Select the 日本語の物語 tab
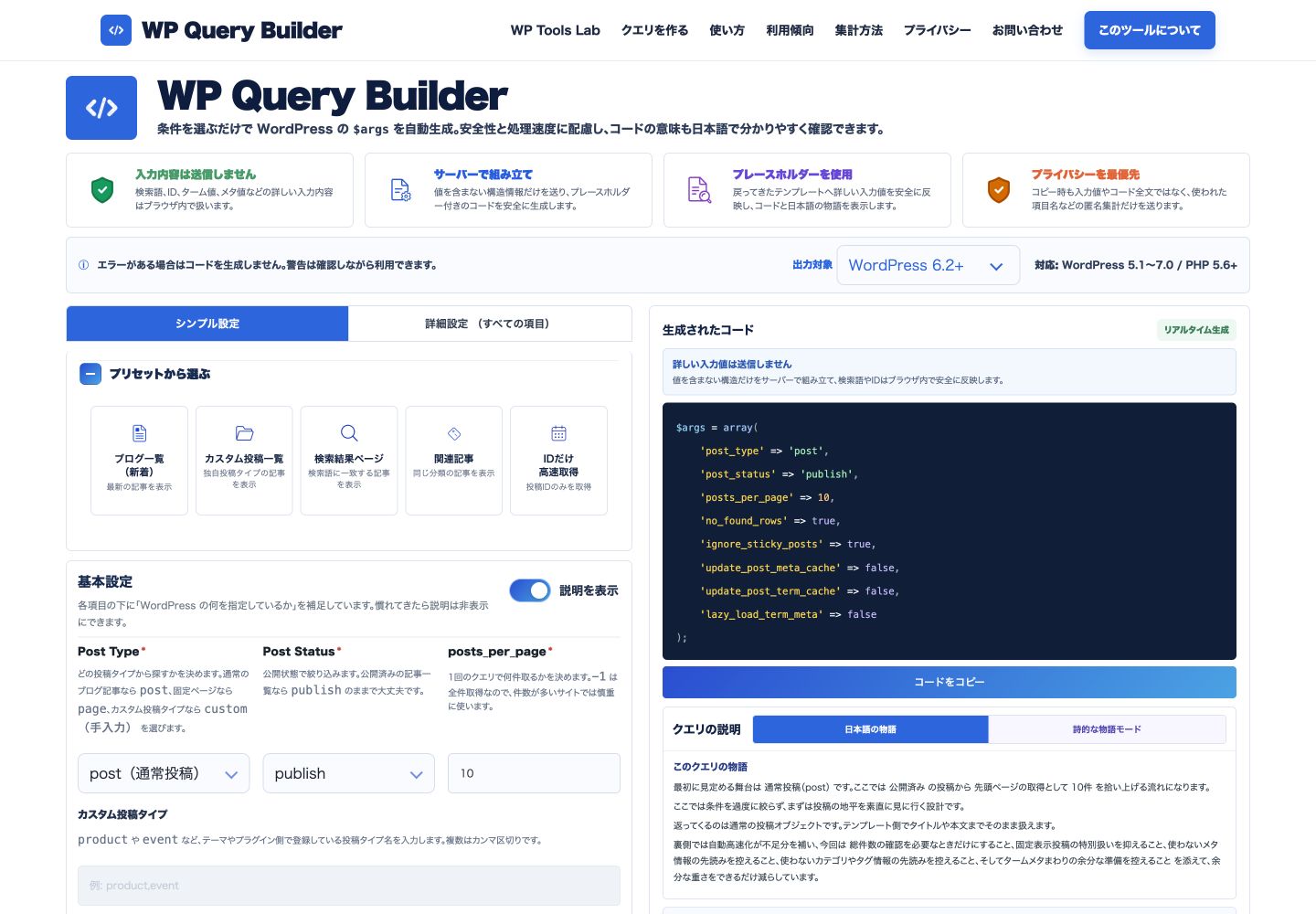Viewport: 1316px width, 914px height. coord(870,729)
